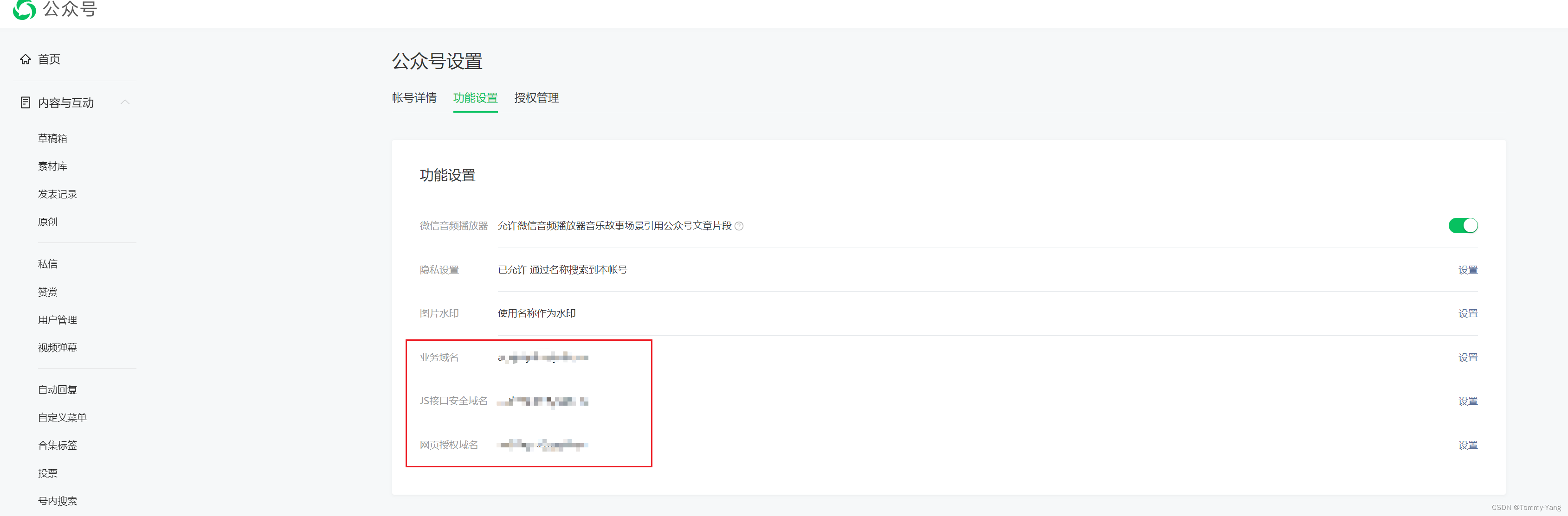Image resolution: width=1568 pixels, height=516 pixels.
Task: Open 用户管理 in sidebar
Action: tap(57, 320)
